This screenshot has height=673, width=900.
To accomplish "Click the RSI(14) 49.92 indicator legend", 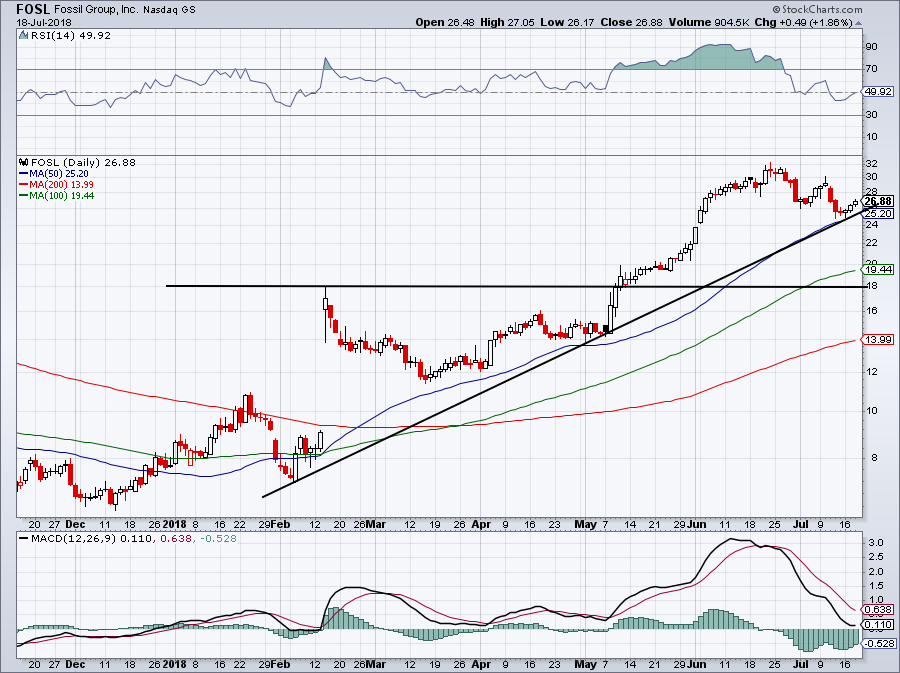I will pos(71,35).
